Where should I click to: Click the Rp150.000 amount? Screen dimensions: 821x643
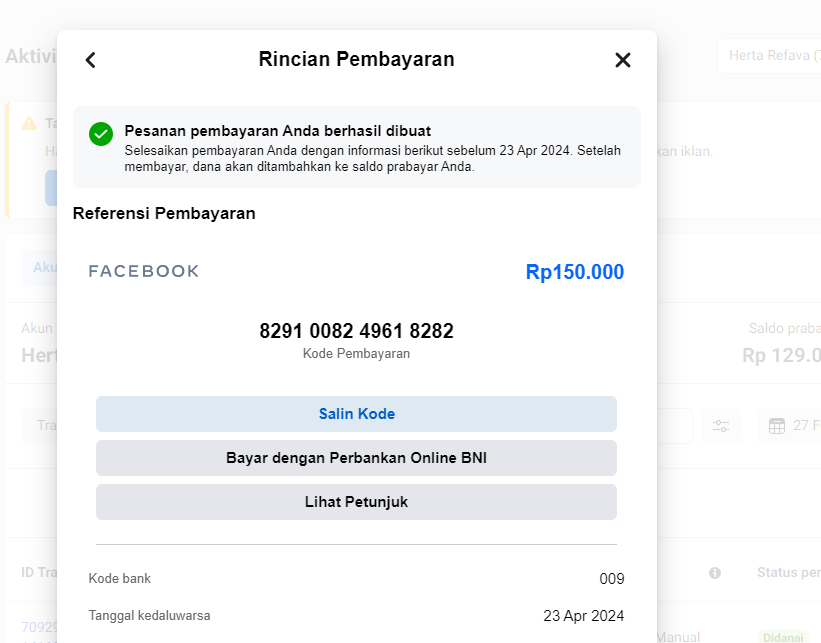tap(574, 272)
